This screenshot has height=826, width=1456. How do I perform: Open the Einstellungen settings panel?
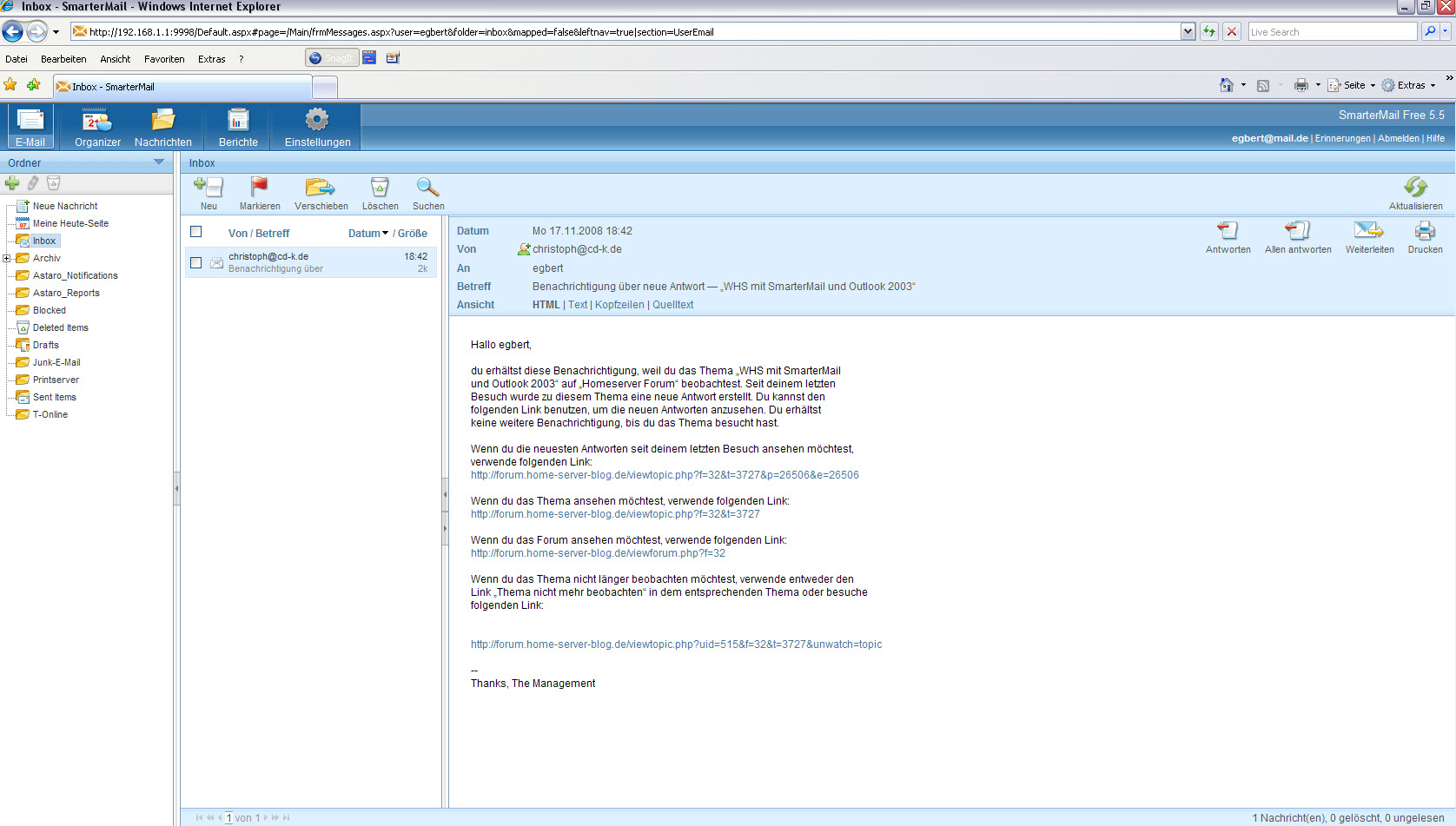(x=315, y=127)
